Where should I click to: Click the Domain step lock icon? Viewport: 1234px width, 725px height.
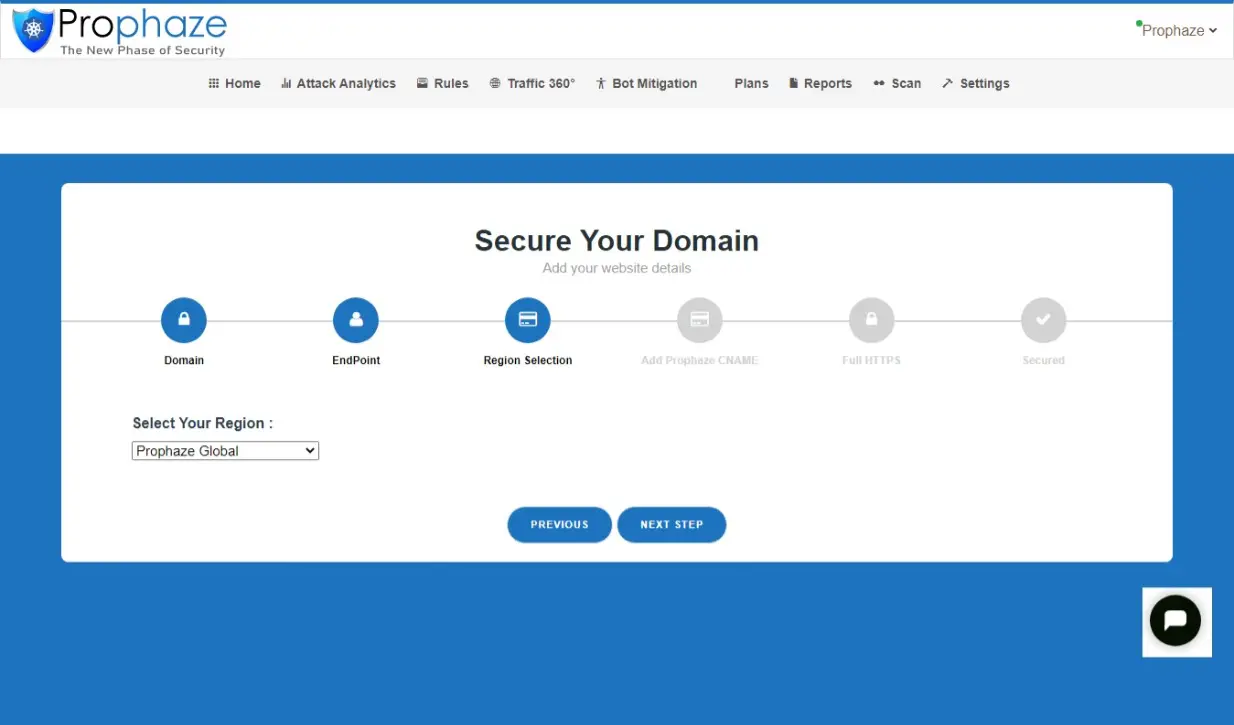click(184, 320)
